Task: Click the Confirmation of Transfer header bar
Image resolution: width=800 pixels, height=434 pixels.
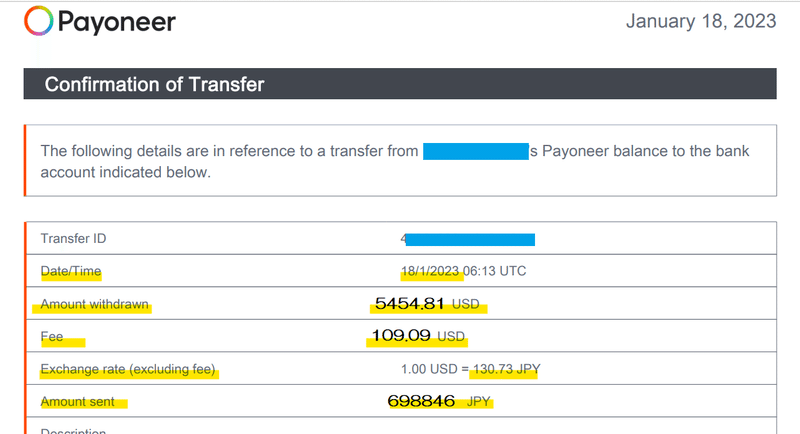Action: point(400,84)
